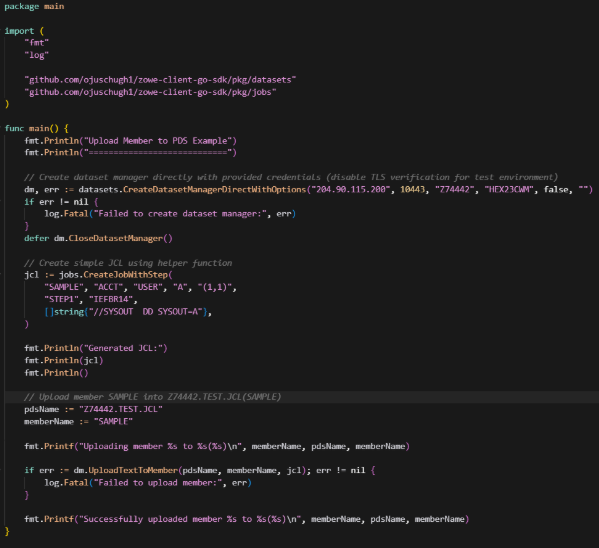Click the highlighted Upload member SAMPLE comment line
The height and width of the screenshot is (548, 599).
tap(152, 397)
